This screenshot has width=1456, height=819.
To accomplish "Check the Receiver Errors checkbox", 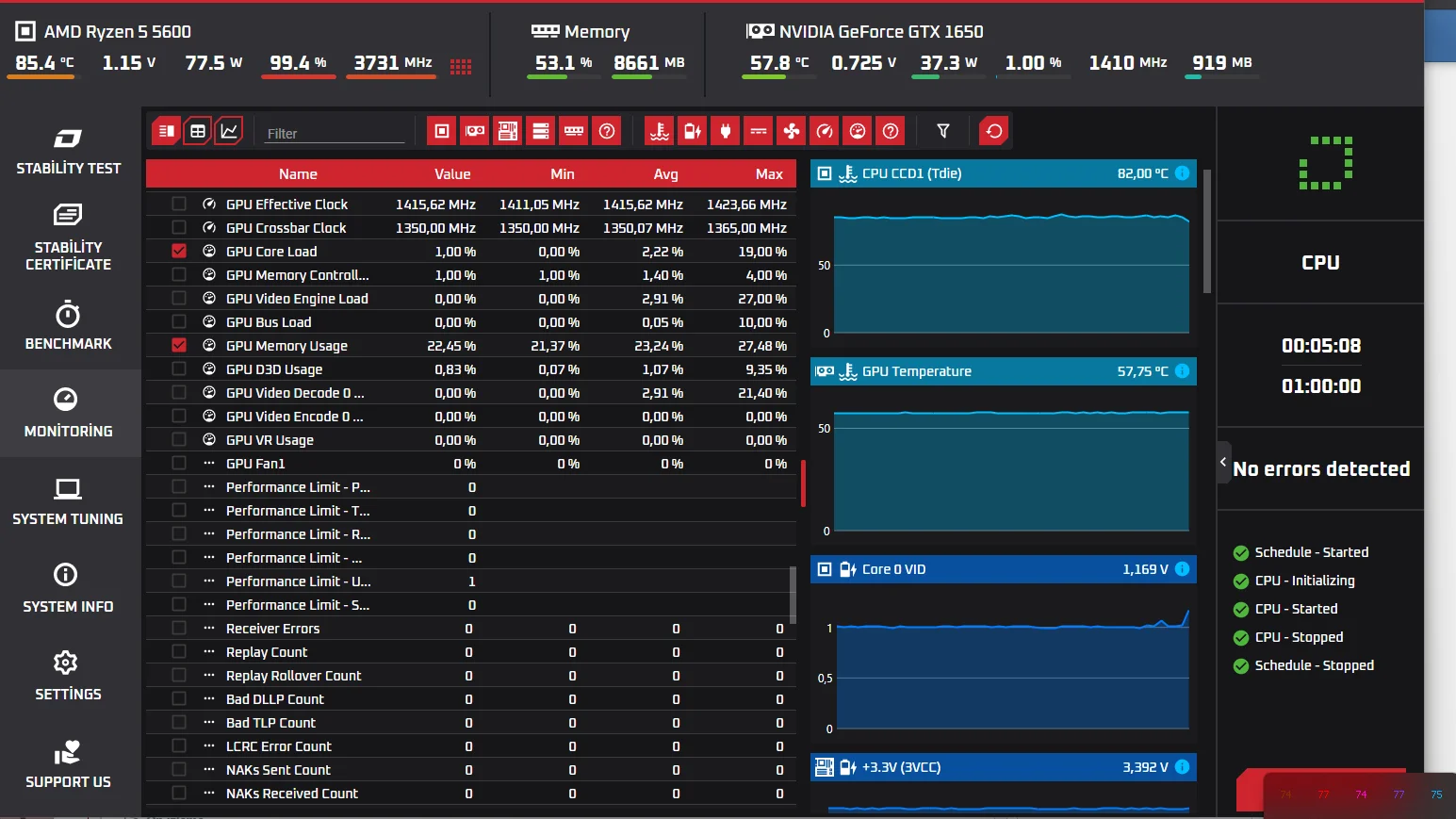I will pyautogui.click(x=179, y=628).
